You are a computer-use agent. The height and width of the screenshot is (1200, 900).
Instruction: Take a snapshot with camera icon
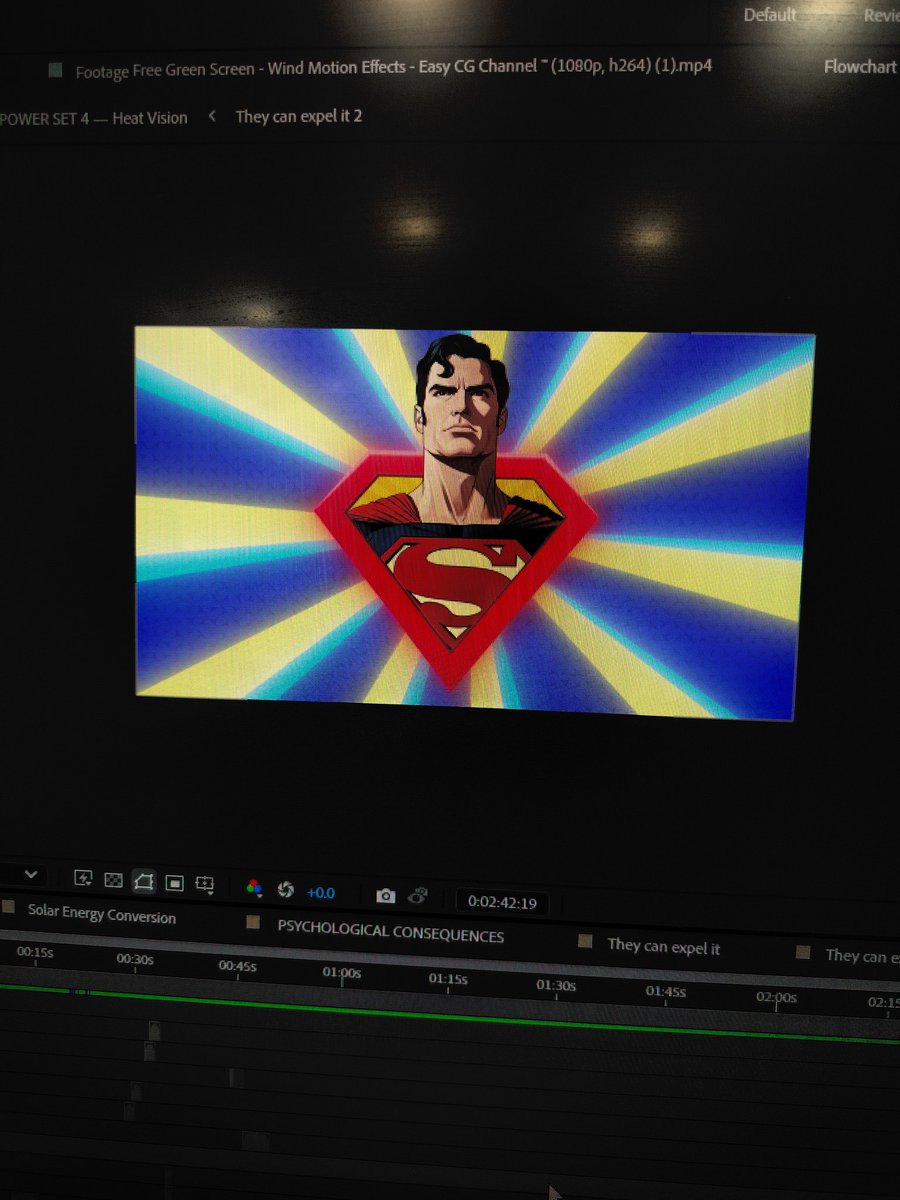(385, 895)
